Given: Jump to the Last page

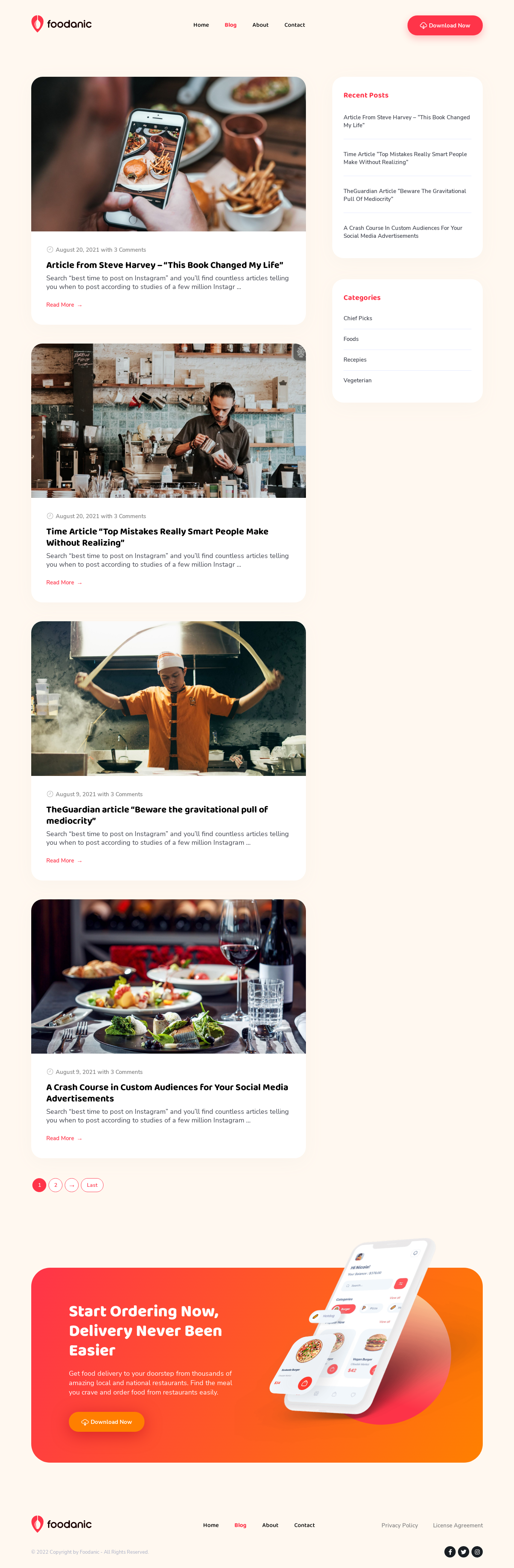Looking at the screenshot, I should pyautogui.click(x=92, y=1185).
